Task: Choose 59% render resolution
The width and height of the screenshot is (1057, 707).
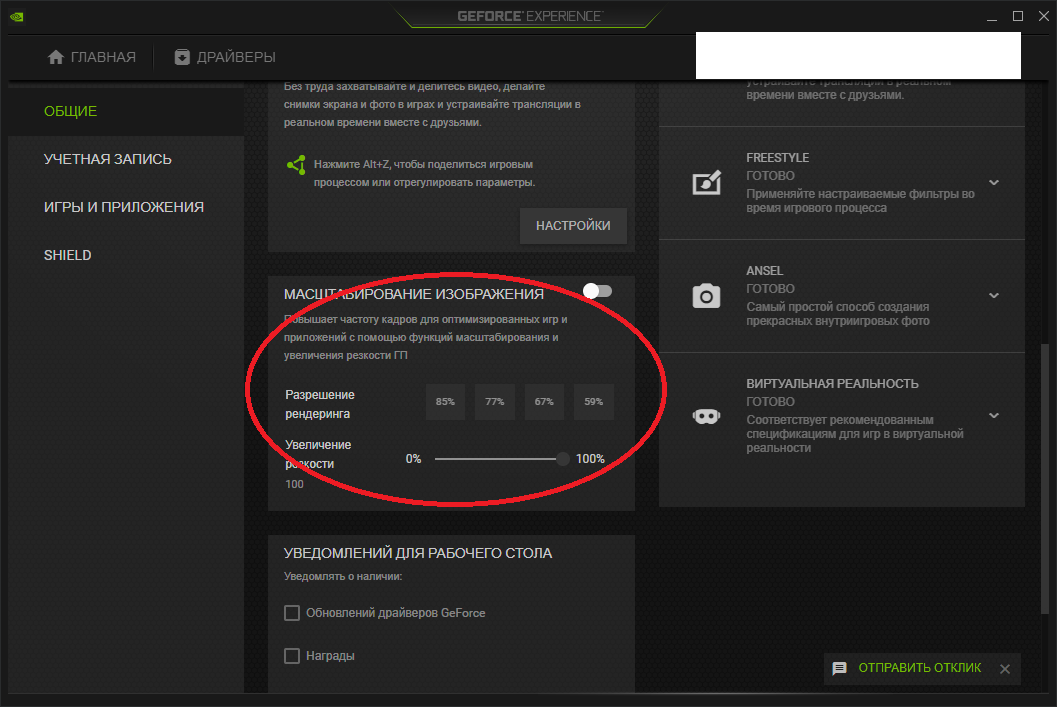Action: 594,402
